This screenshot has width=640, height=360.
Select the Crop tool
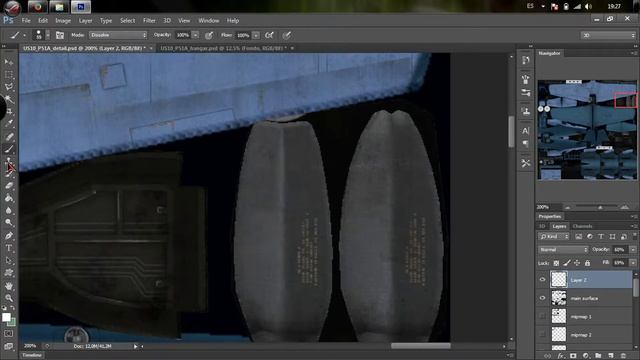tap(9, 111)
